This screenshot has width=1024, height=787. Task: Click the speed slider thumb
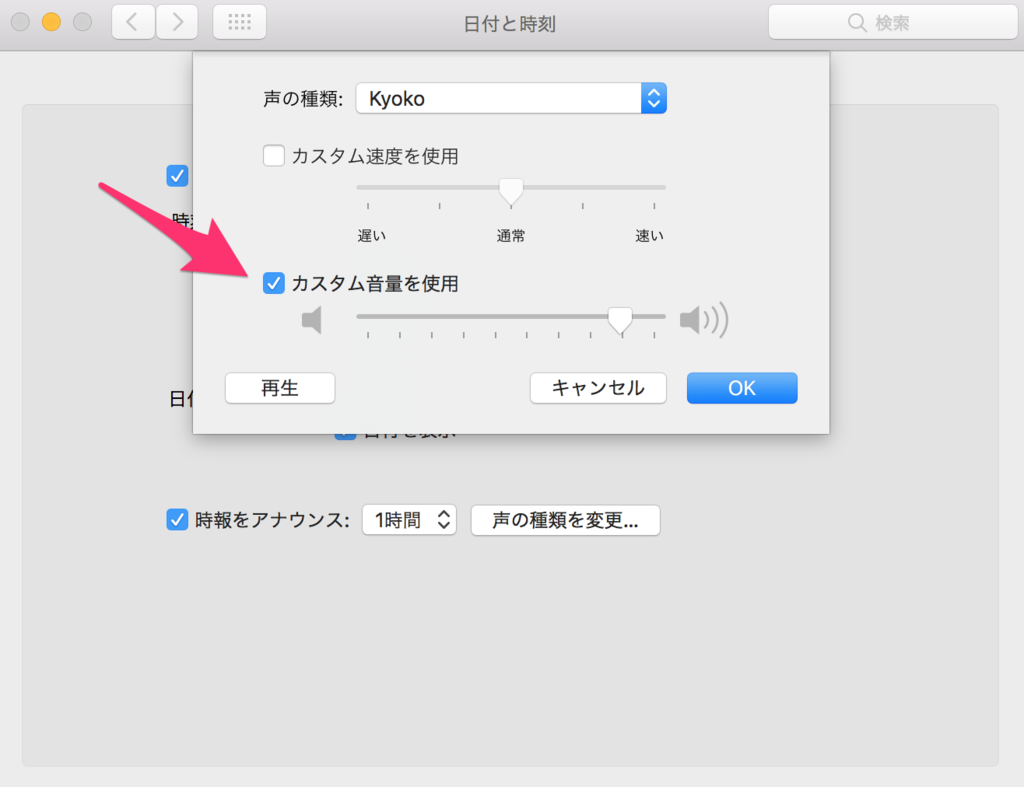pos(511,191)
